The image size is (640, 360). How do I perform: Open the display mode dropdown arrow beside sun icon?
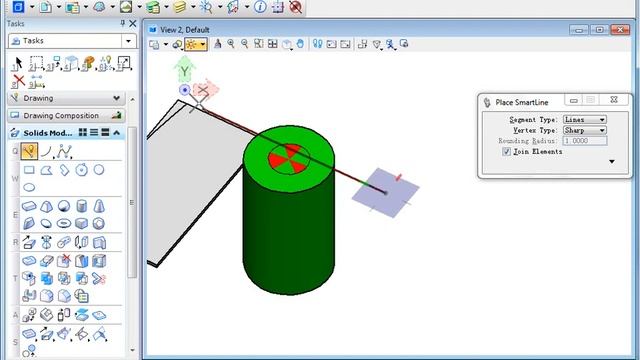[x=202, y=44]
